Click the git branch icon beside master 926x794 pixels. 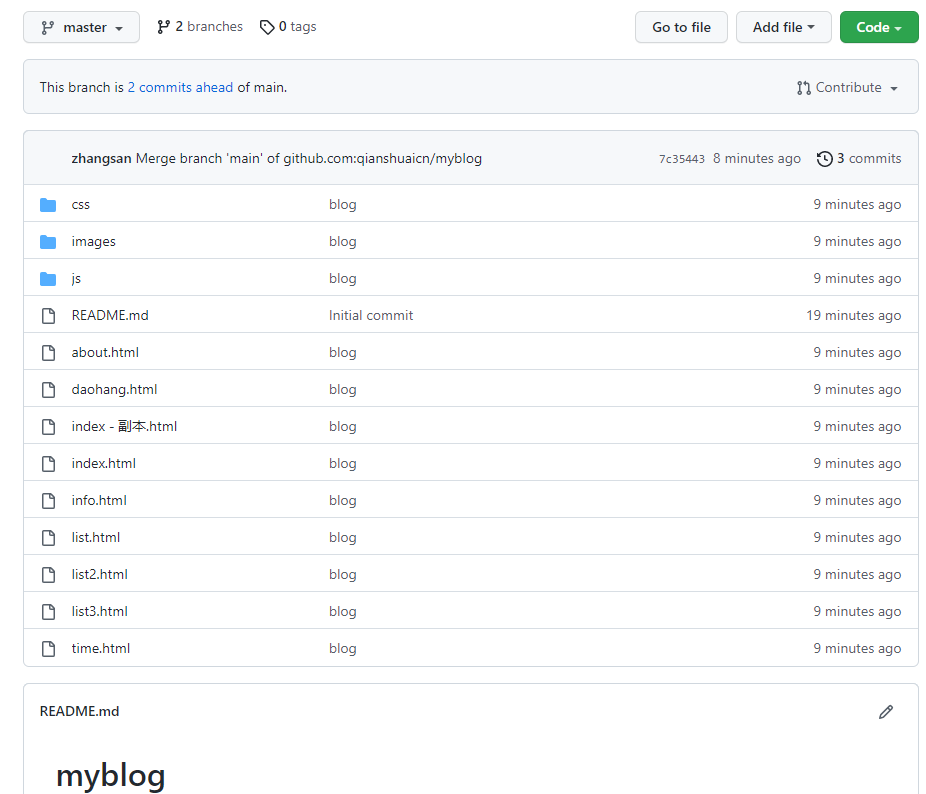[x=47, y=28]
